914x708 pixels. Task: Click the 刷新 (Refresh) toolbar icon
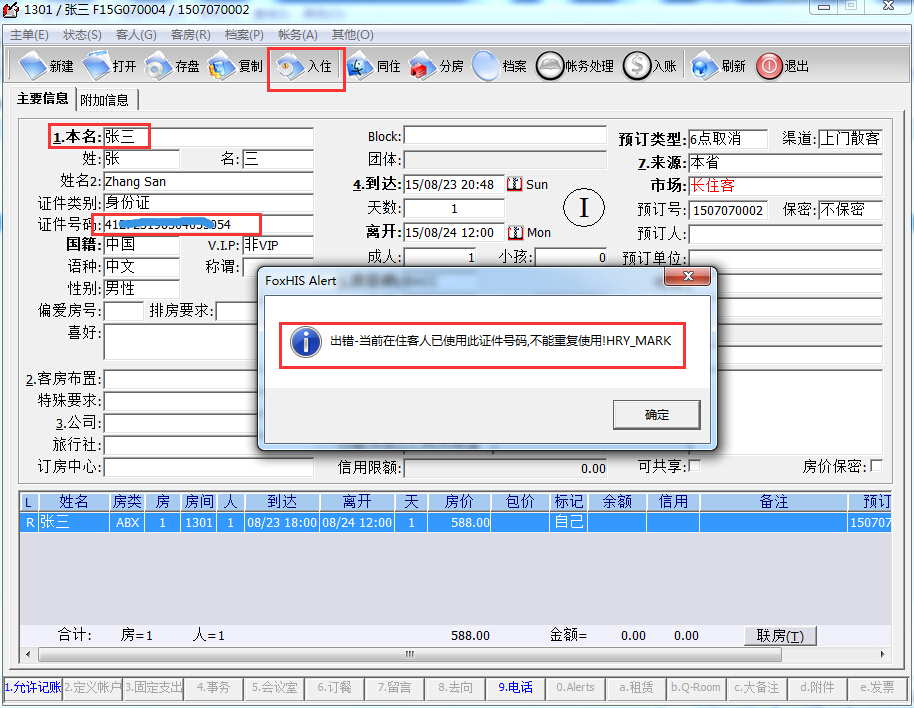pyautogui.click(x=705, y=67)
